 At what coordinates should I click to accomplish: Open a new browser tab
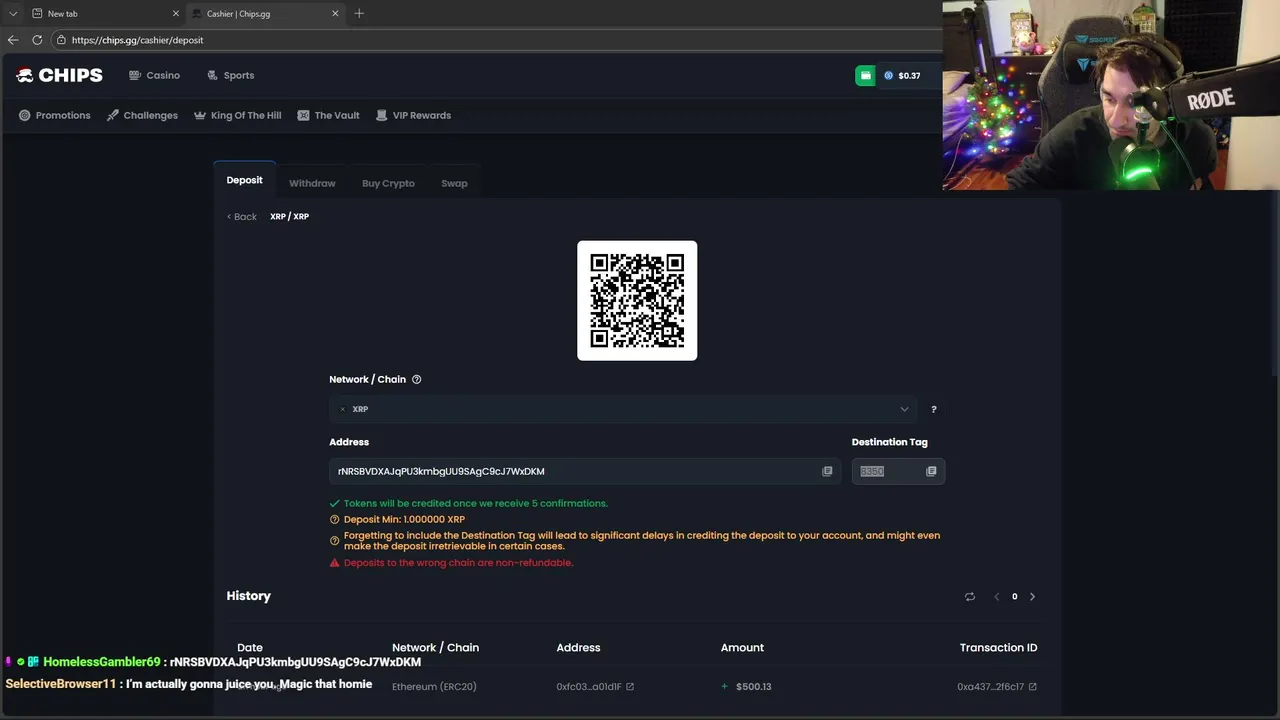pos(359,13)
